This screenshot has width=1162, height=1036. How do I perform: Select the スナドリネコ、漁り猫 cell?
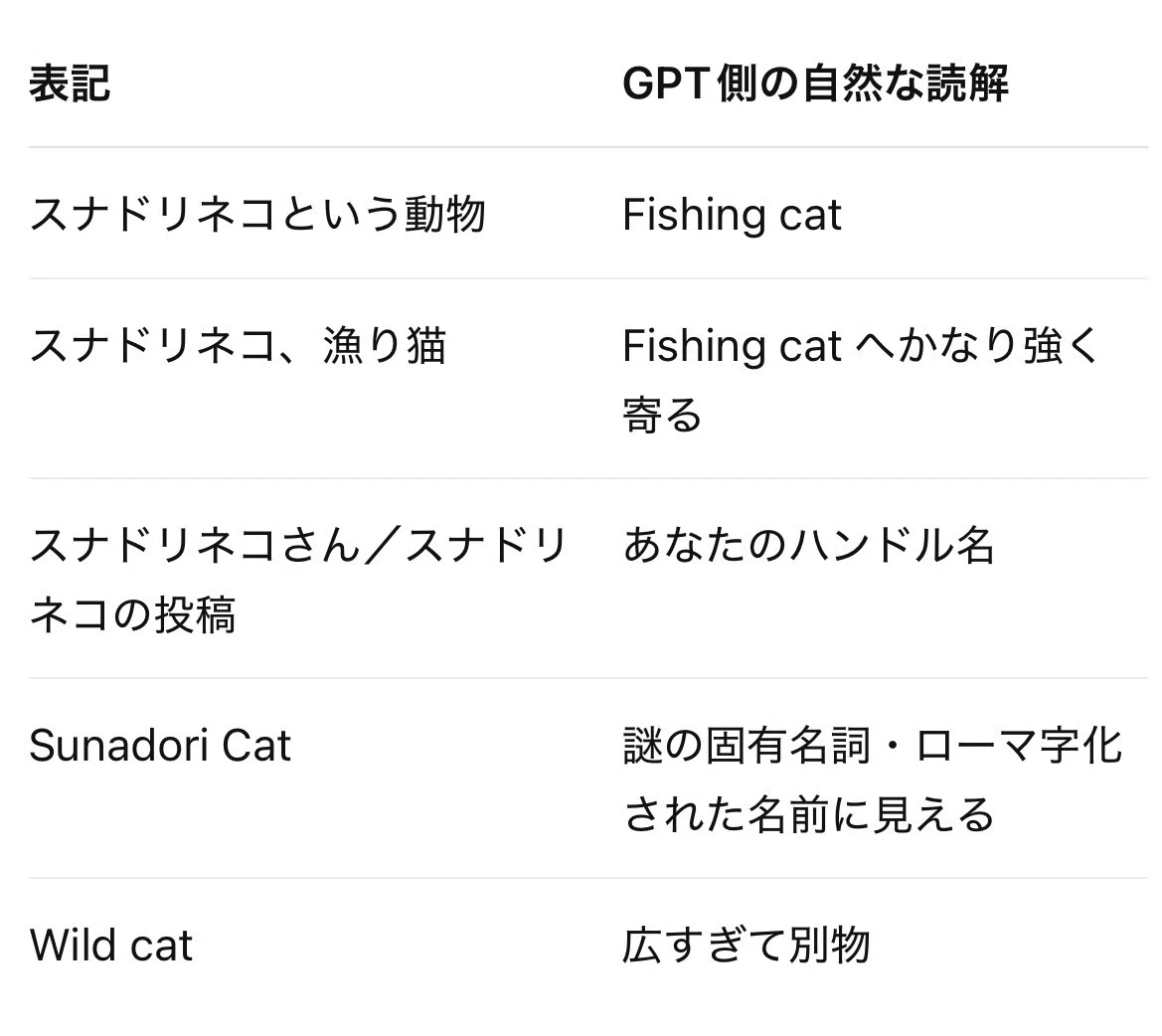pos(238,346)
